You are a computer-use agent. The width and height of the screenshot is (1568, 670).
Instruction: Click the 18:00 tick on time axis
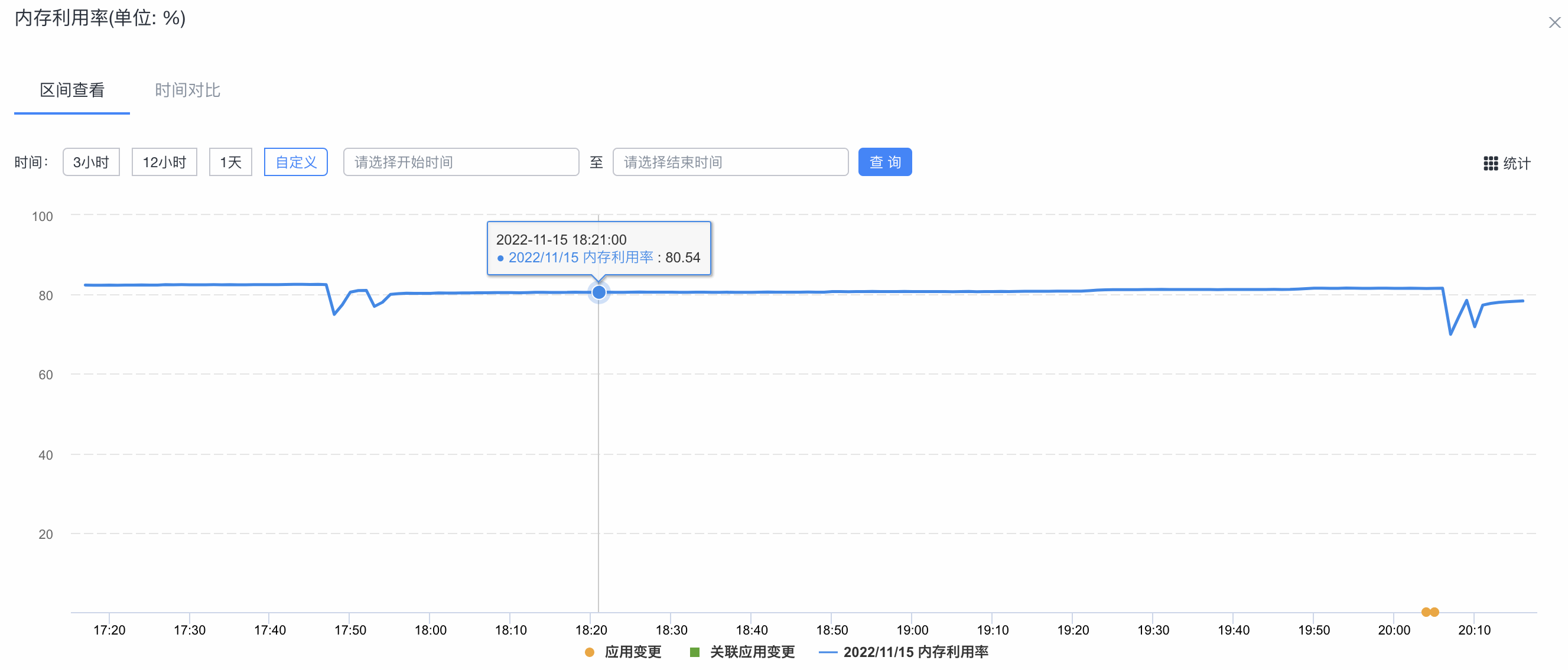pos(430,630)
